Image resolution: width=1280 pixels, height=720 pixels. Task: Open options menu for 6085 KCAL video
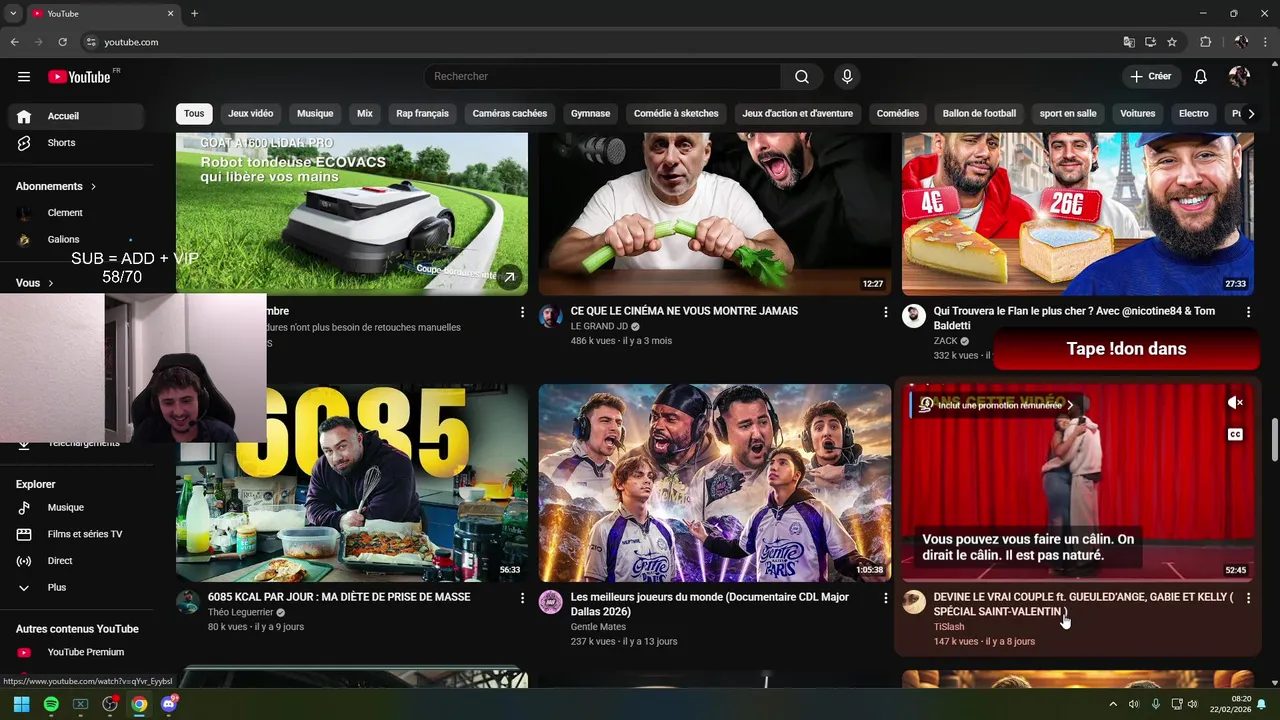pos(522,598)
